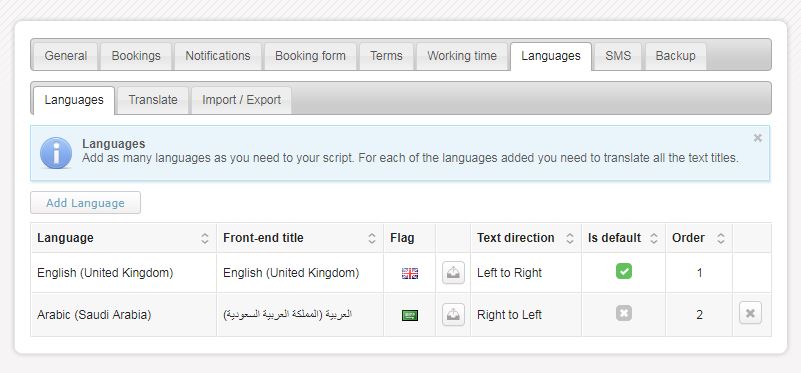
Task: Click the Add Language button
Action: click(85, 203)
